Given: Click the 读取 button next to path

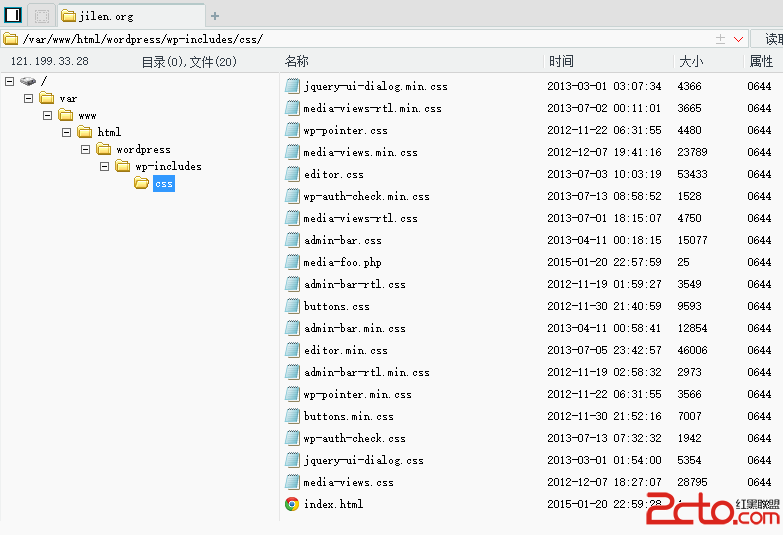Looking at the screenshot, I should tap(770, 39).
